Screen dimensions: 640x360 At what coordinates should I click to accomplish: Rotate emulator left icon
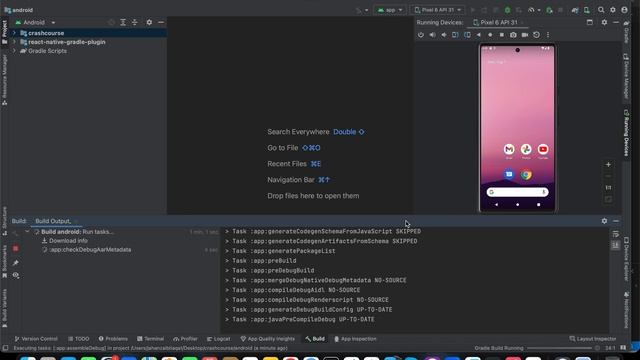[x=455, y=35]
